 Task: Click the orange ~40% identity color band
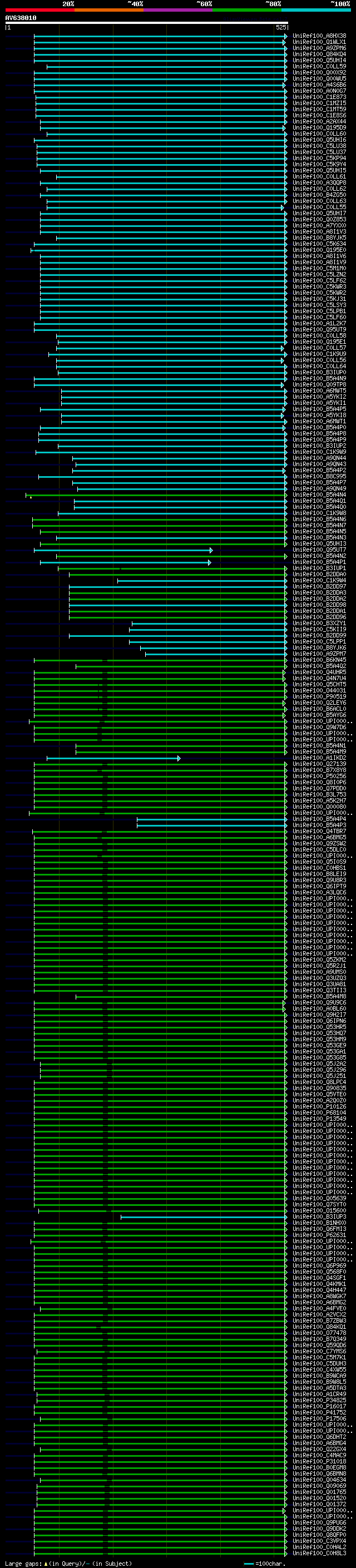(109, 10)
